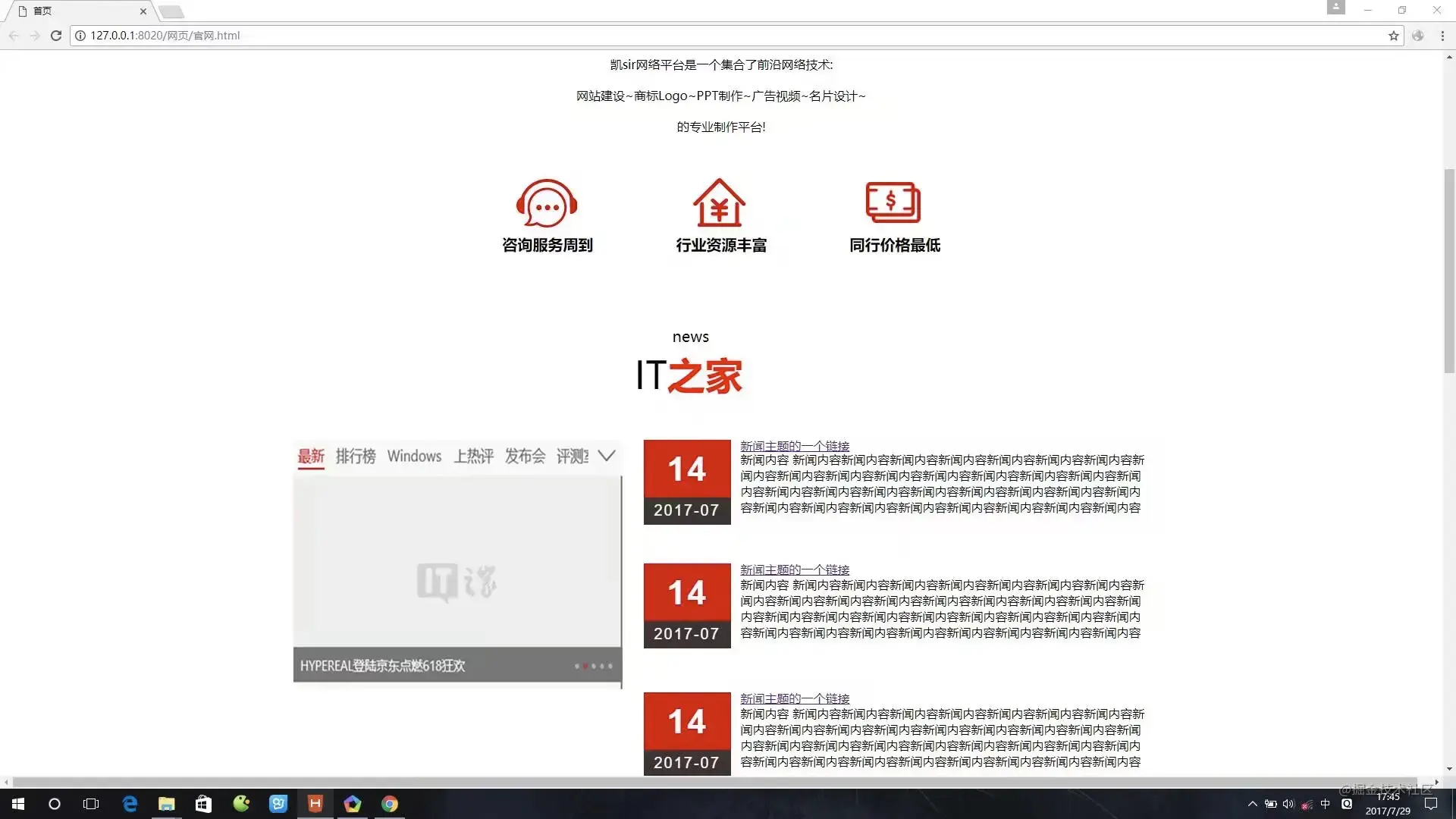Viewport: 1456px width, 819px height.
Task: Click the address bar URL field
Action: [736, 36]
